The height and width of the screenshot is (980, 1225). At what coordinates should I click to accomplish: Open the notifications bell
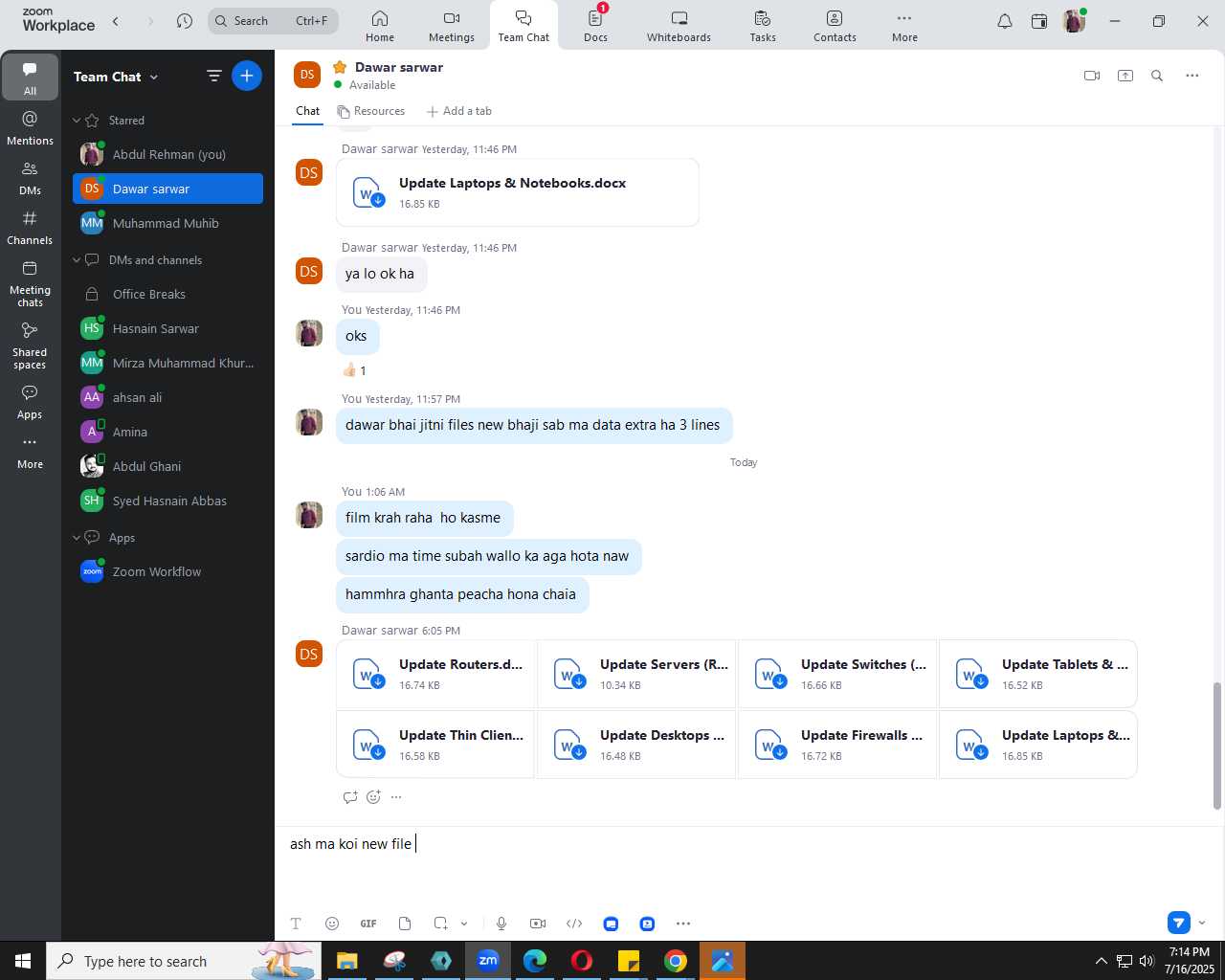coord(1005,21)
